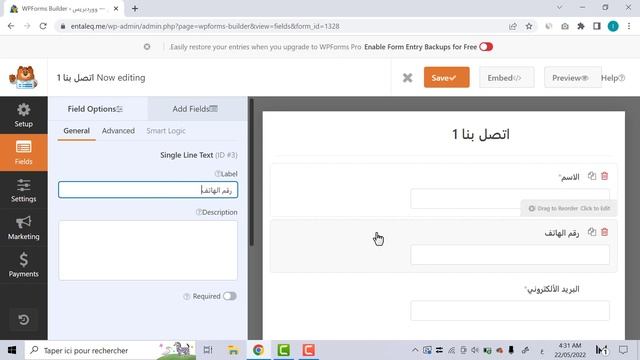Click the رقم الهاتف form input preview
This screenshot has width=640, height=360.
(x=510, y=255)
